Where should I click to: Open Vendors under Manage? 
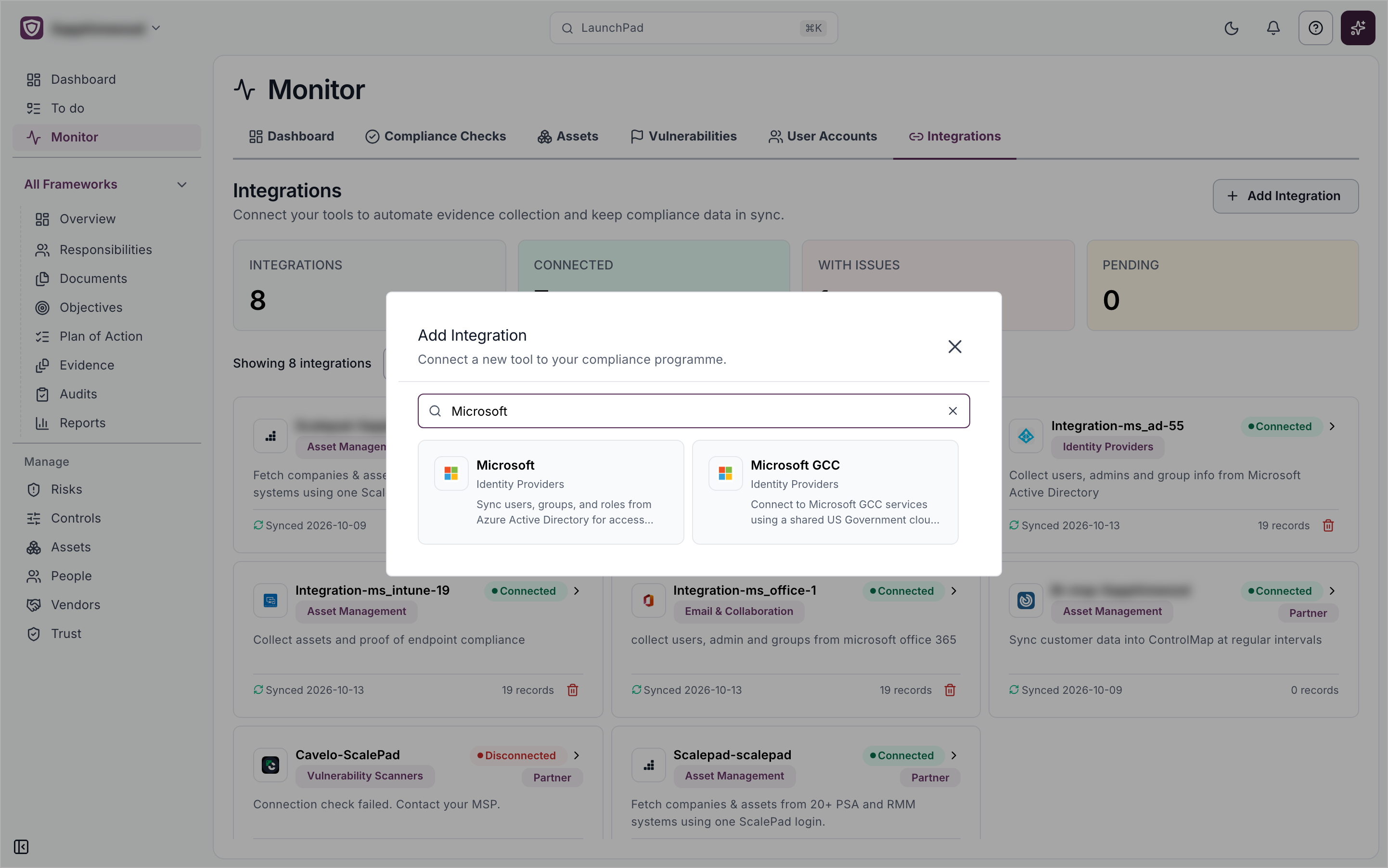75,605
